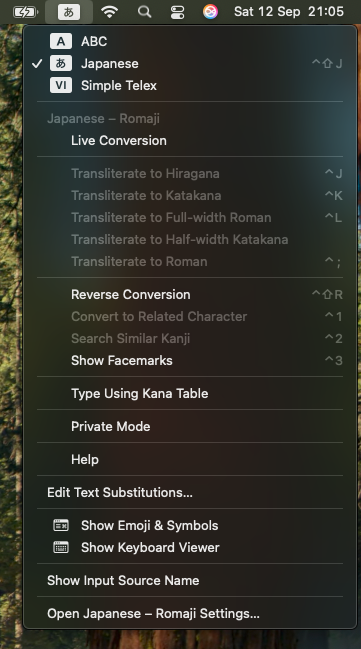Click Transliterate to Katakana item
Image resolution: width=361 pixels, height=649 pixels.
point(190,195)
